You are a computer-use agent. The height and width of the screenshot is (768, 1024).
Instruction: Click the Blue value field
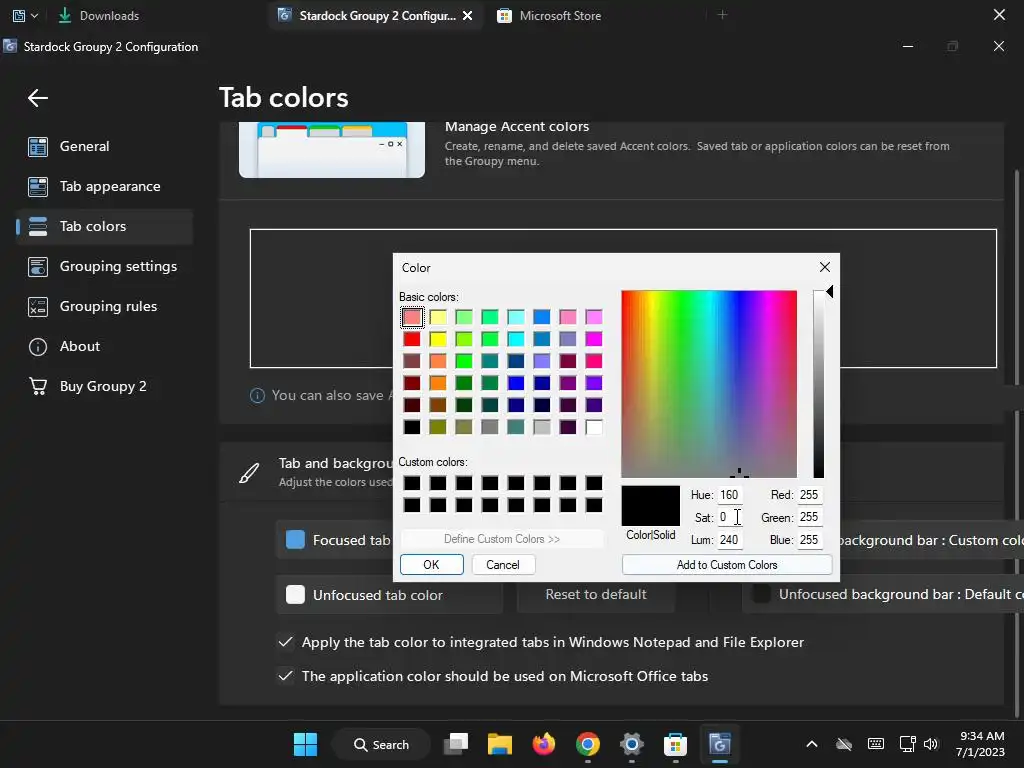point(809,540)
